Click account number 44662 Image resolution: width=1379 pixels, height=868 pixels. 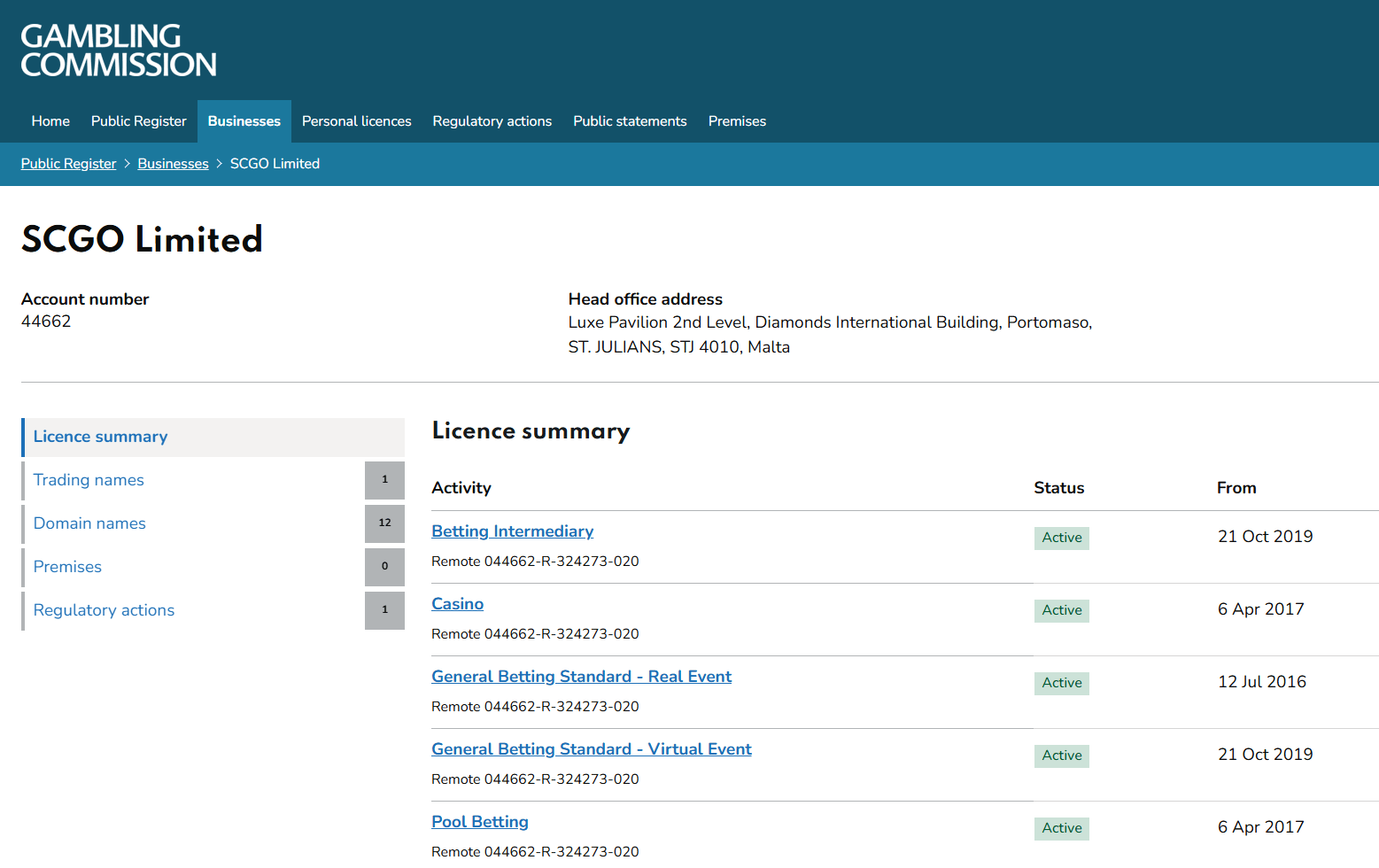click(46, 322)
